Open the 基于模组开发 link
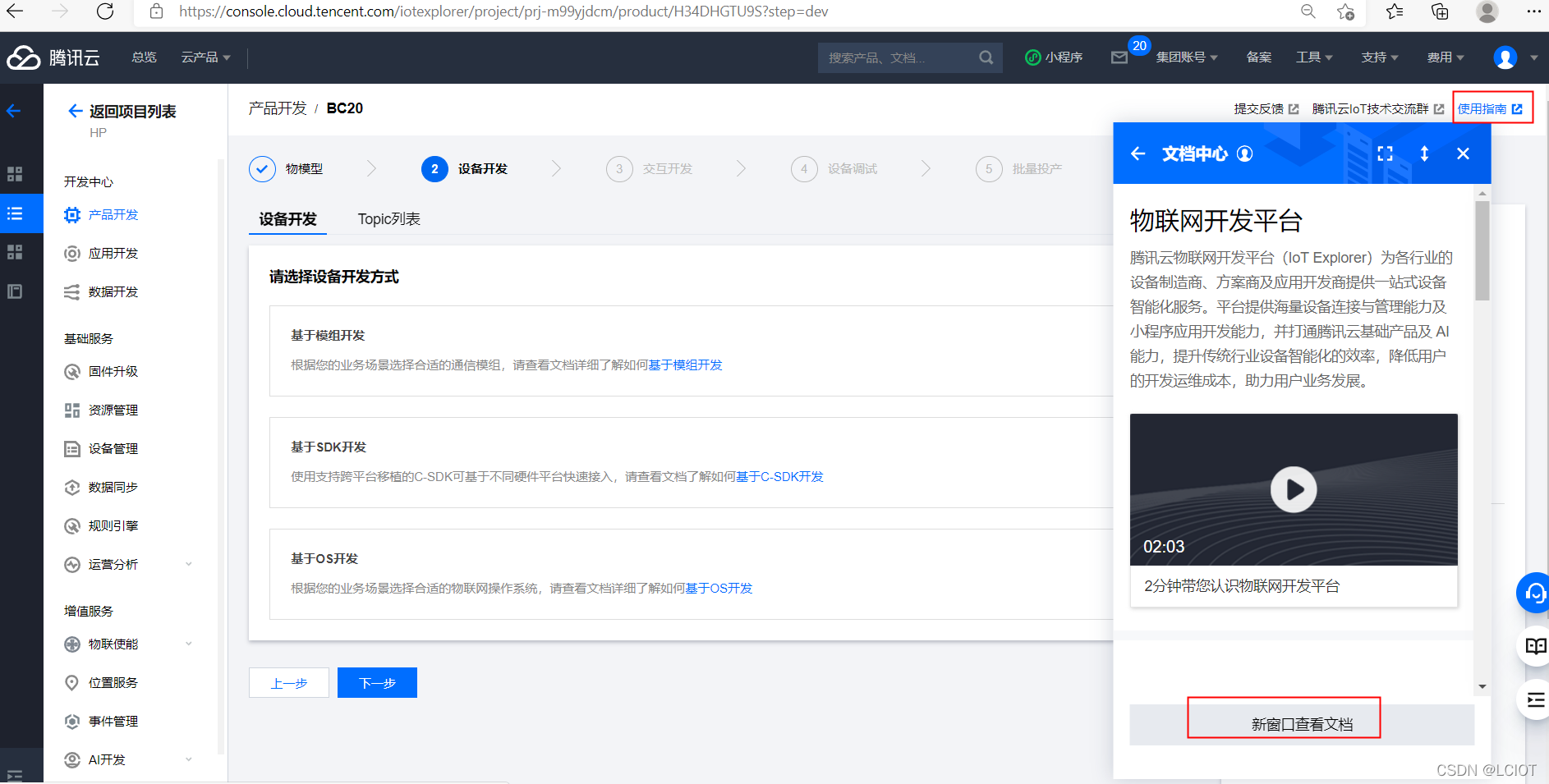The height and width of the screenshot is (784, 1549). [686, 365]
